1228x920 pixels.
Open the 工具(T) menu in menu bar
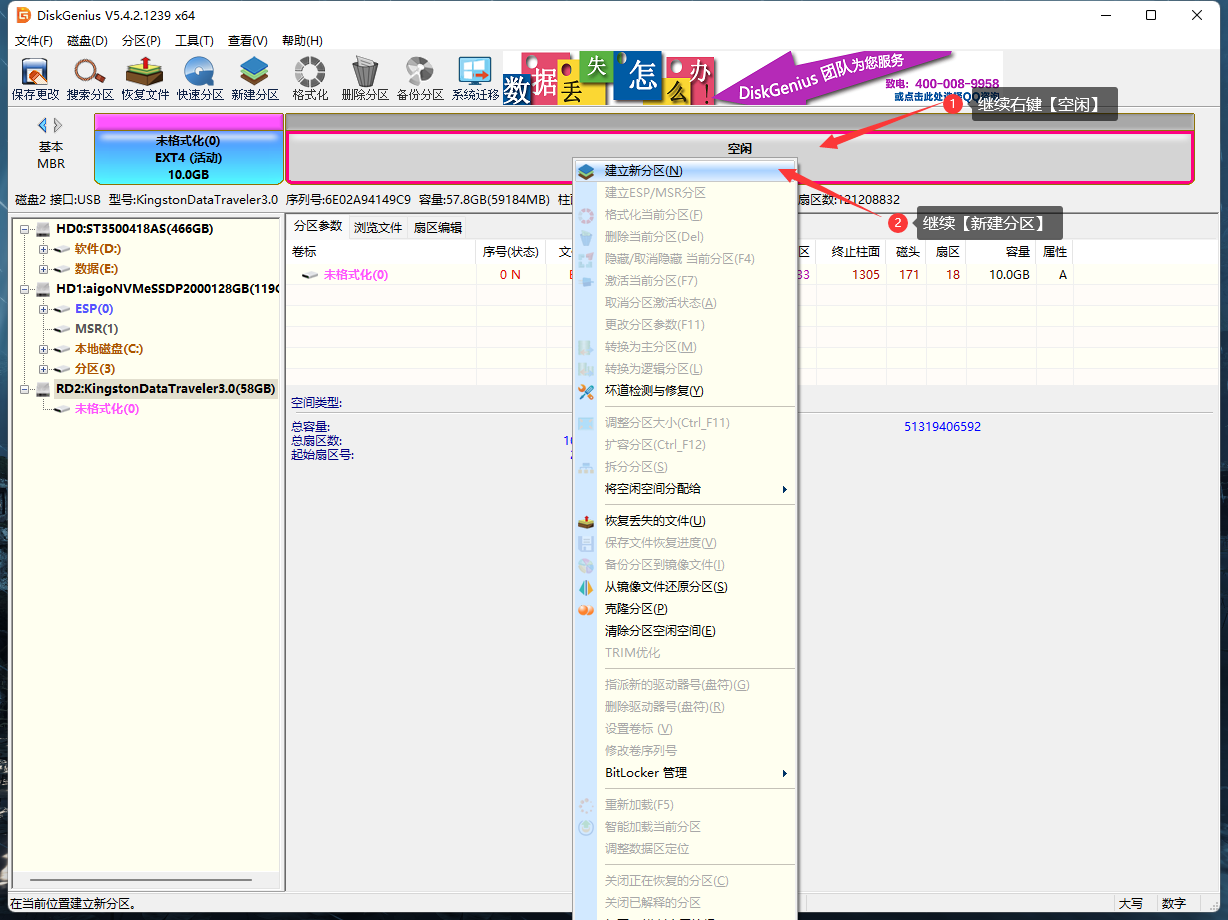194,41
